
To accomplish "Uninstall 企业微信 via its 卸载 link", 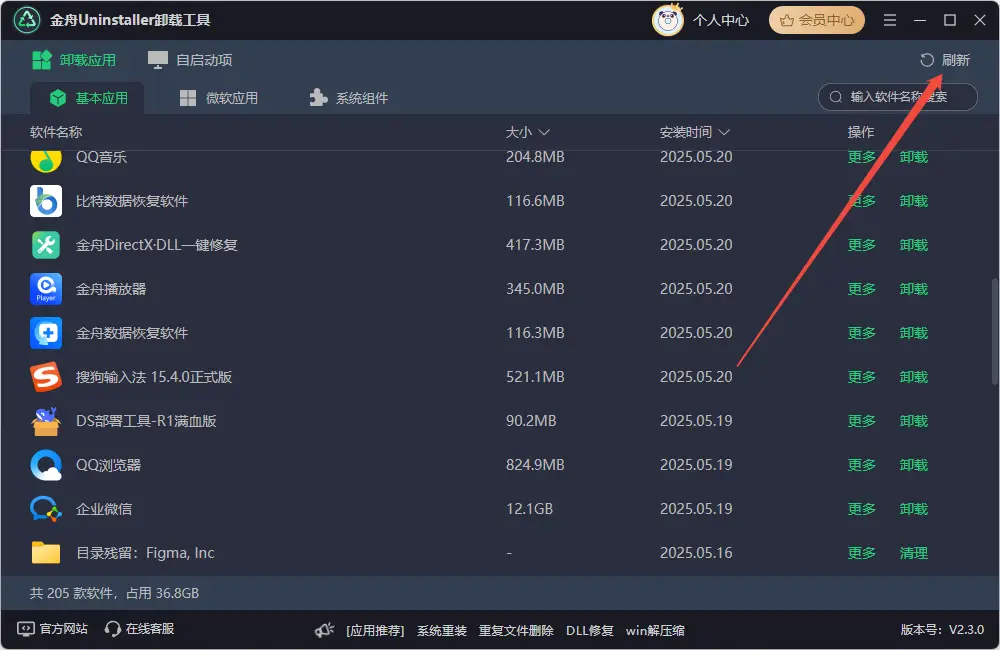I will click(913, 508).
